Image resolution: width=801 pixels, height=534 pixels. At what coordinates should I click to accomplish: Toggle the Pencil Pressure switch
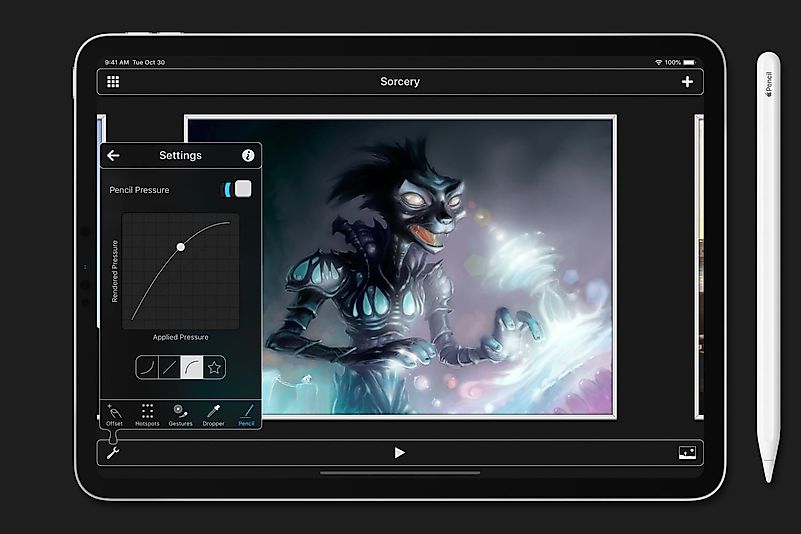237,189
